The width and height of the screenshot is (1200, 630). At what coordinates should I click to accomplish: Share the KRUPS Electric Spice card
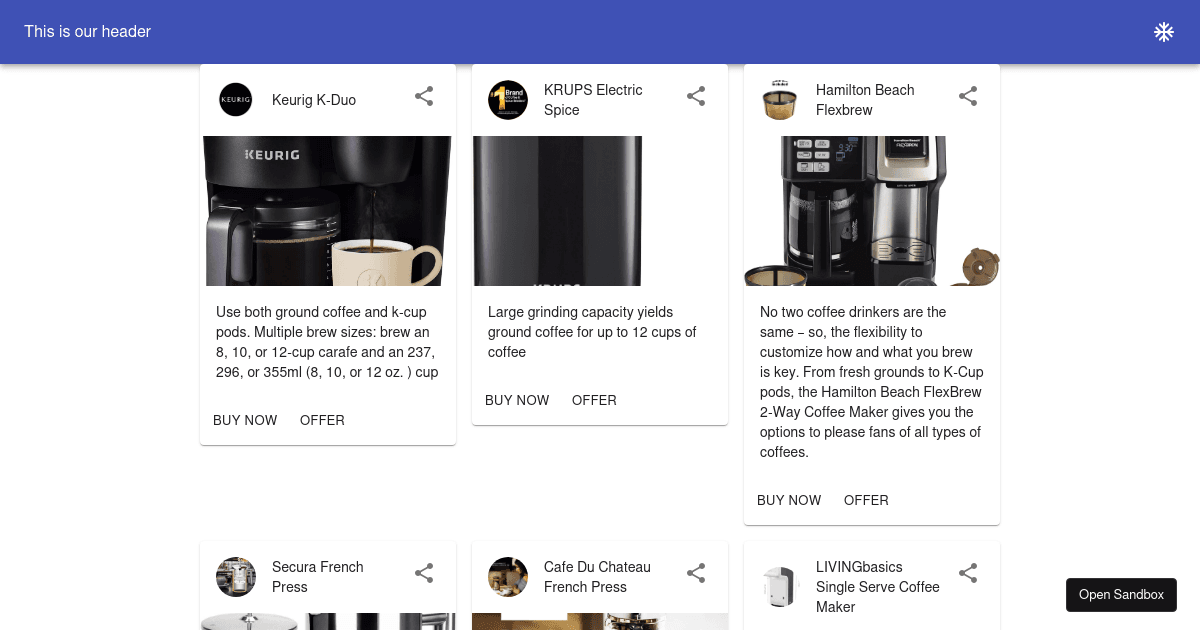coord(696,96)
